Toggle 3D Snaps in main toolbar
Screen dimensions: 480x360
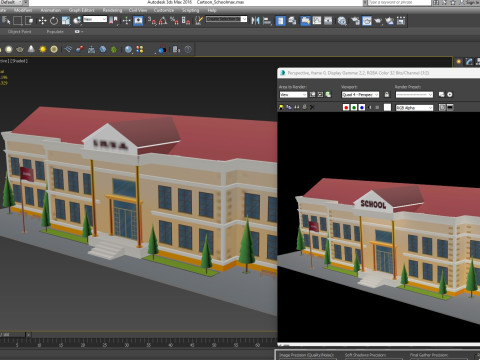click(x=151, y=21)
